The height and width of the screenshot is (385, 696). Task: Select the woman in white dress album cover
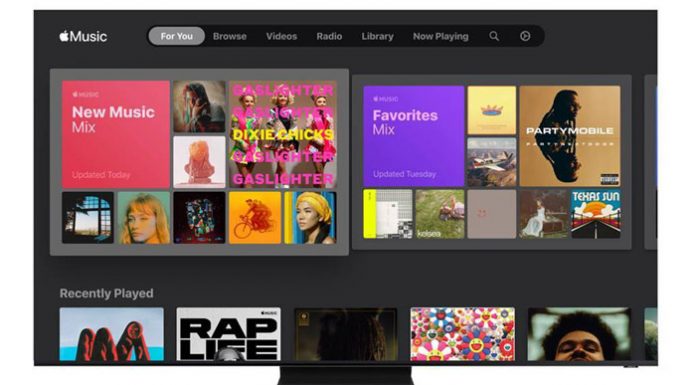coord(544,214)
